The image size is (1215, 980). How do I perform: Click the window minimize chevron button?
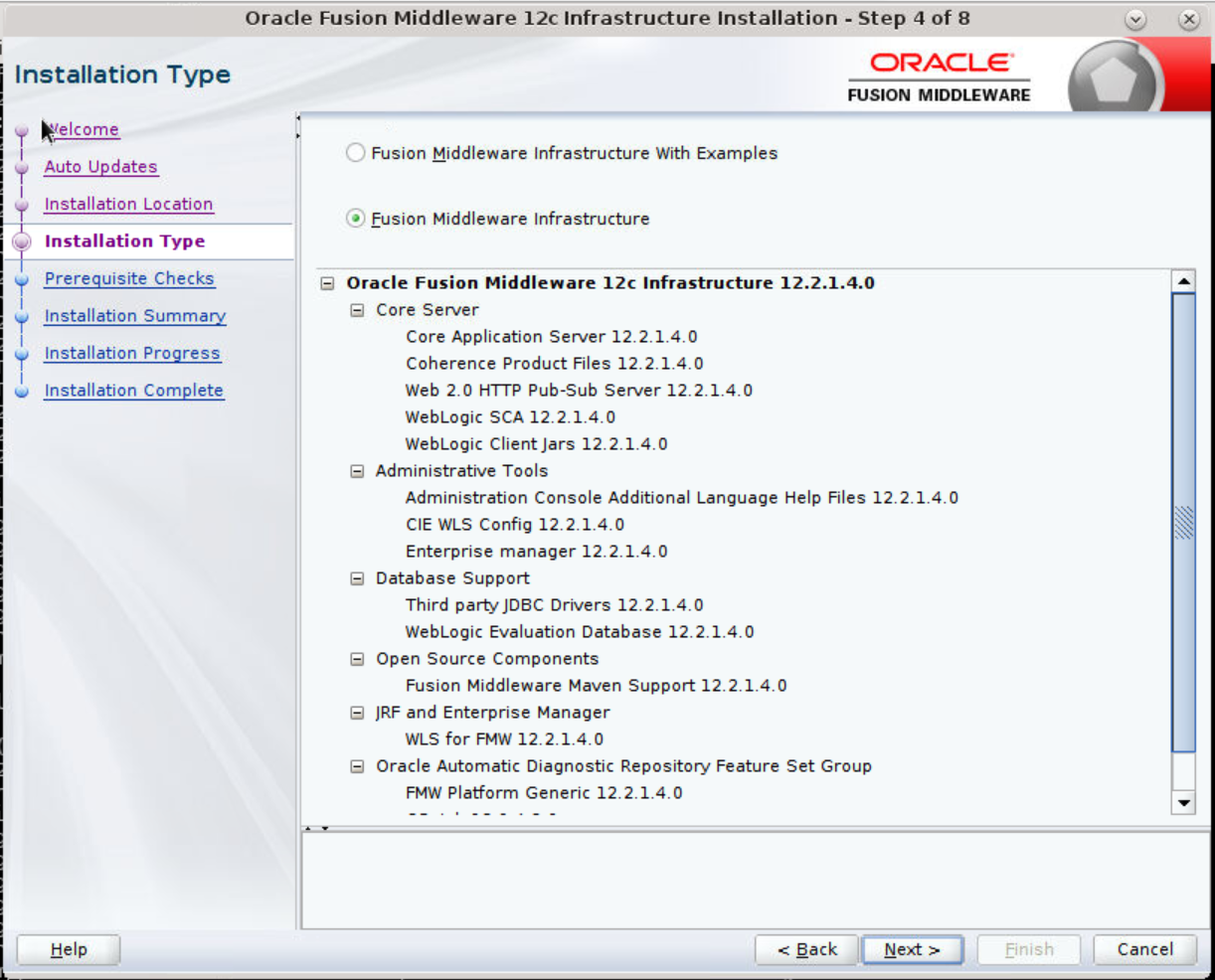[1135, 19]
